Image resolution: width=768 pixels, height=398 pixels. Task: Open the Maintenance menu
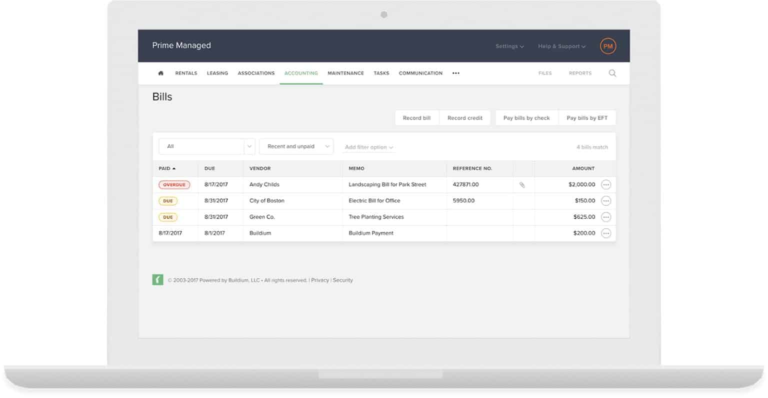tap(346, 73)
